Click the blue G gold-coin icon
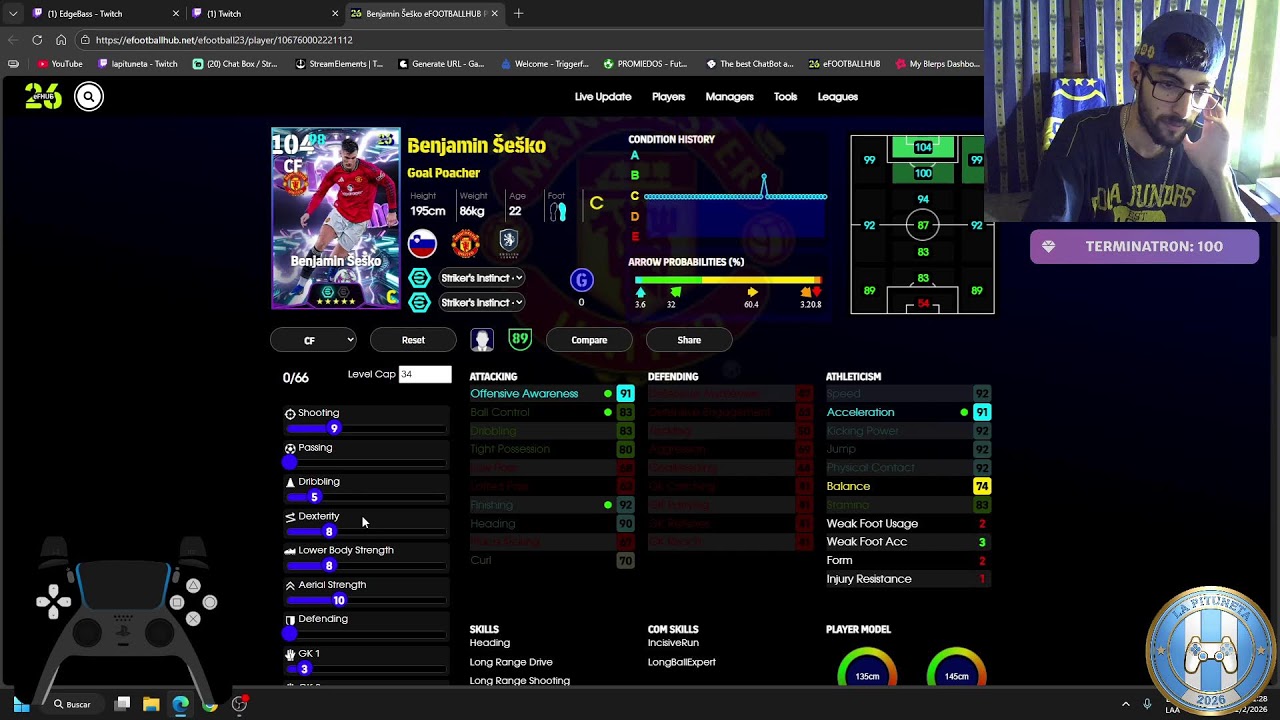1280x720 pixels. pos(581,280)
